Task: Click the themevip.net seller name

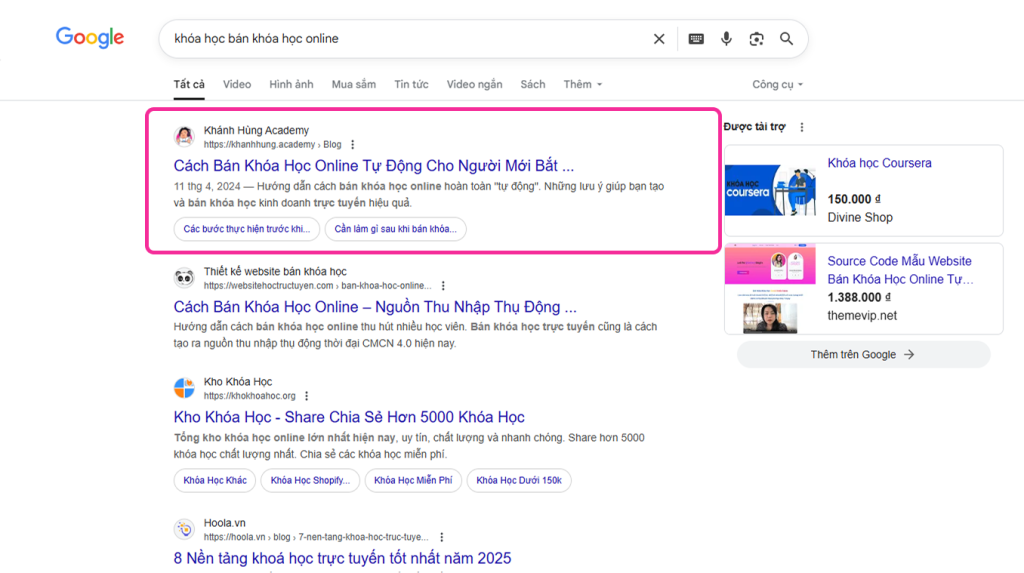Action: point(862,316)
